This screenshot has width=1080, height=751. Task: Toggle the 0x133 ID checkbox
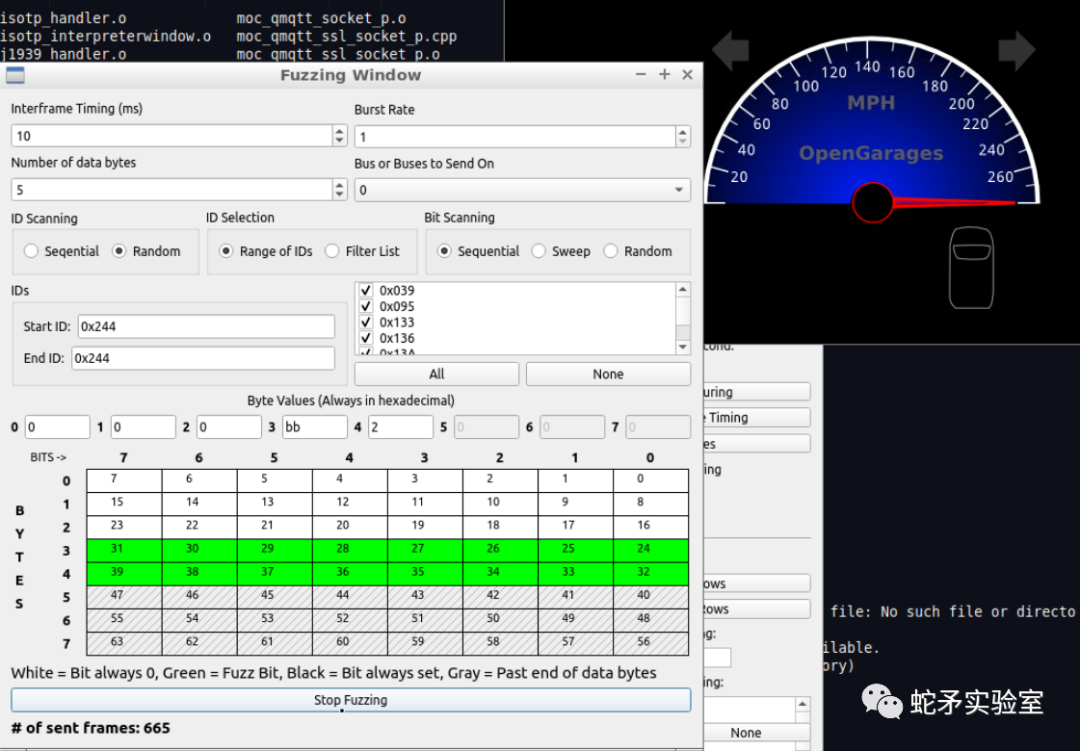coord(366,323)
